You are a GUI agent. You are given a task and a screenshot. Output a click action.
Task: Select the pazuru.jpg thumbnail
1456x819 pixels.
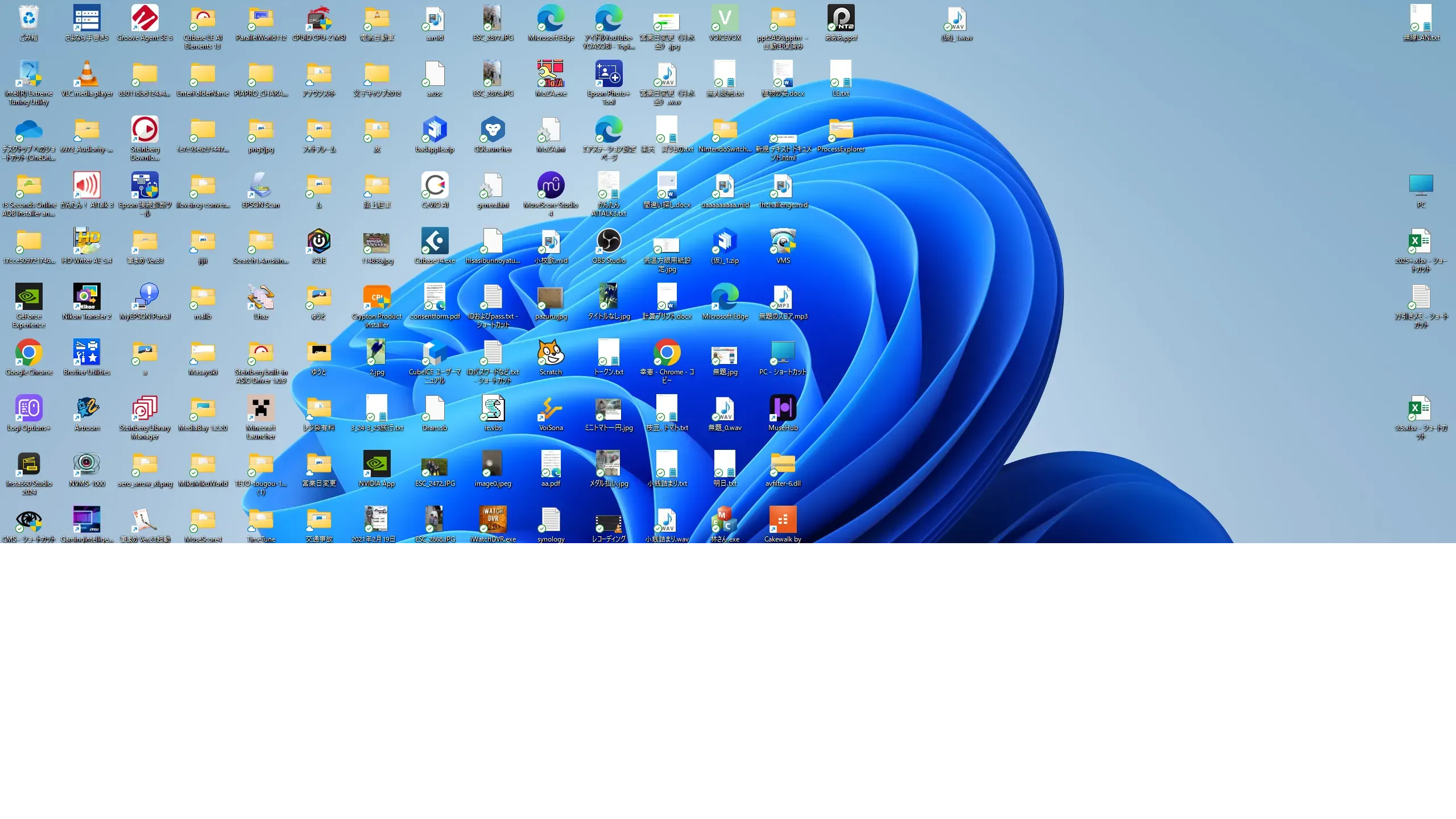pos(551,297)
